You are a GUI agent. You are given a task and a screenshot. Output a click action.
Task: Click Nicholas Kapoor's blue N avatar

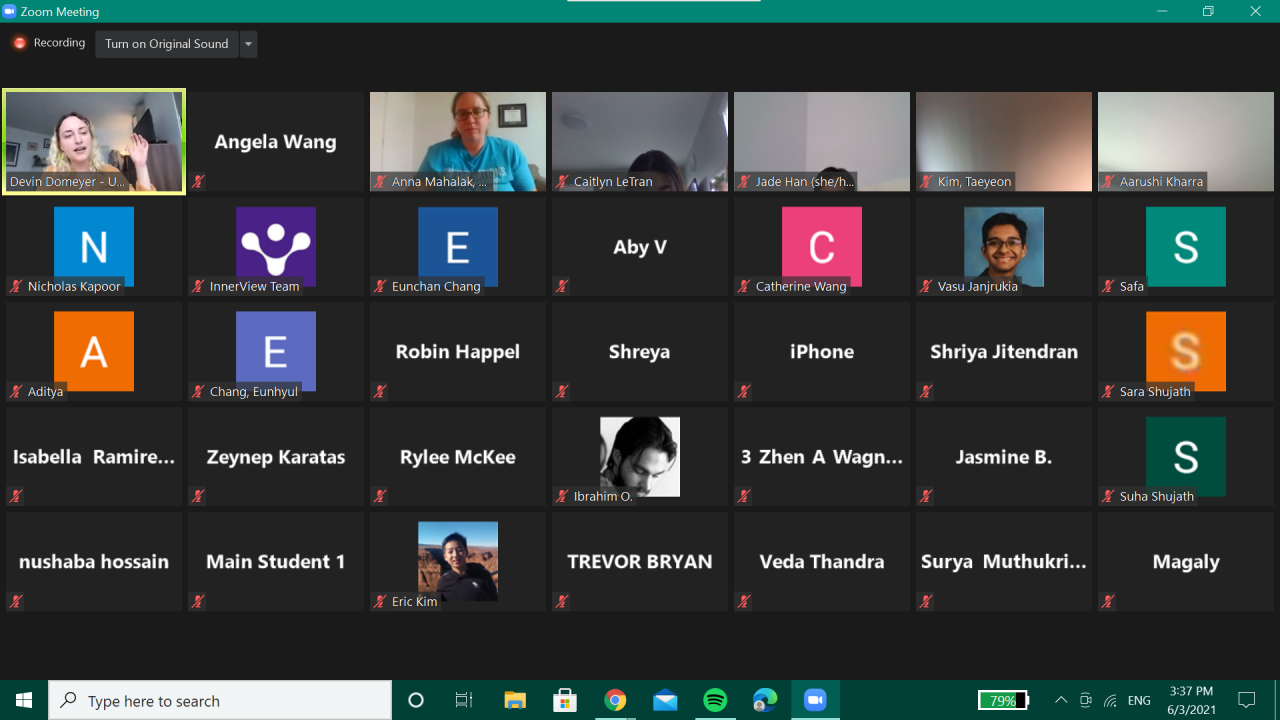[x=94, y=246]
